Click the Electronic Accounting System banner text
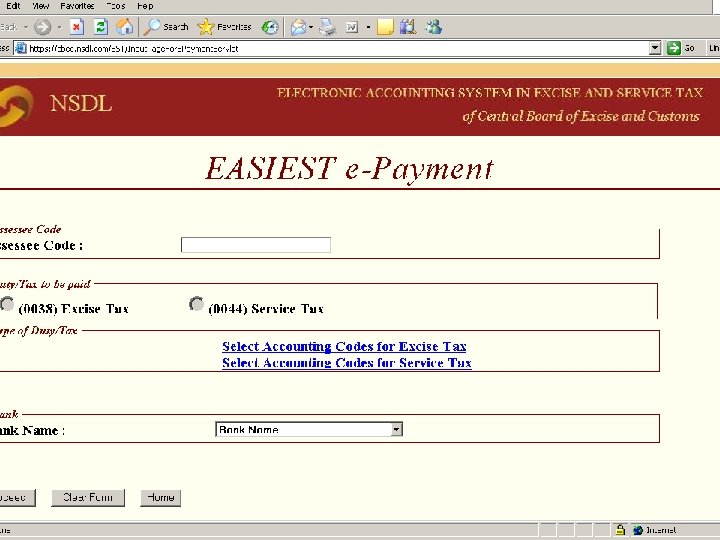Screen dimensions: 720x540 [489, 93]
